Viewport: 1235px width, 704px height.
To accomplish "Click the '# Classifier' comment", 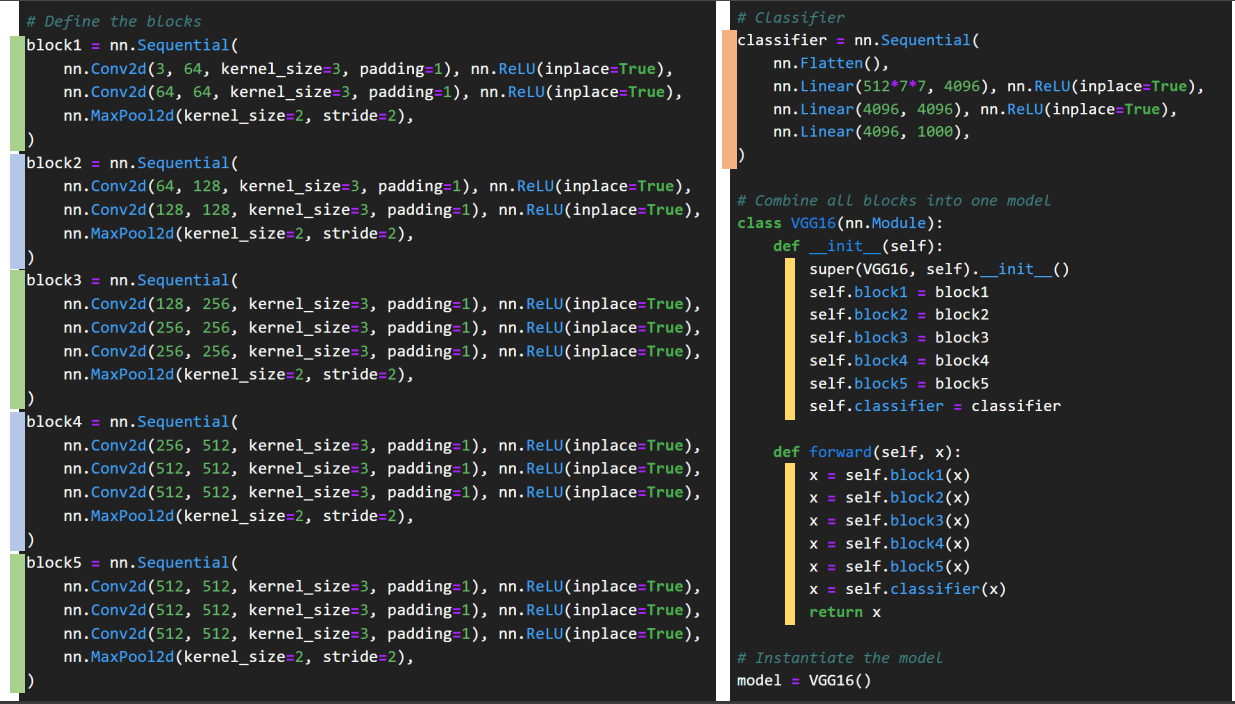I will pyautogui.click(x=791, y=17).
